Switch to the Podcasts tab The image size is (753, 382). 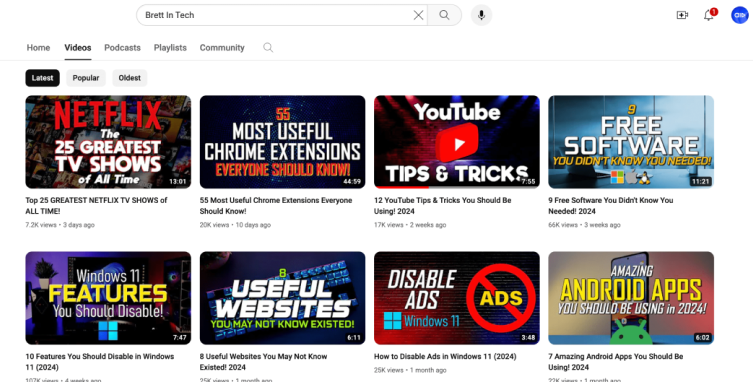click(x=122, y=48)
